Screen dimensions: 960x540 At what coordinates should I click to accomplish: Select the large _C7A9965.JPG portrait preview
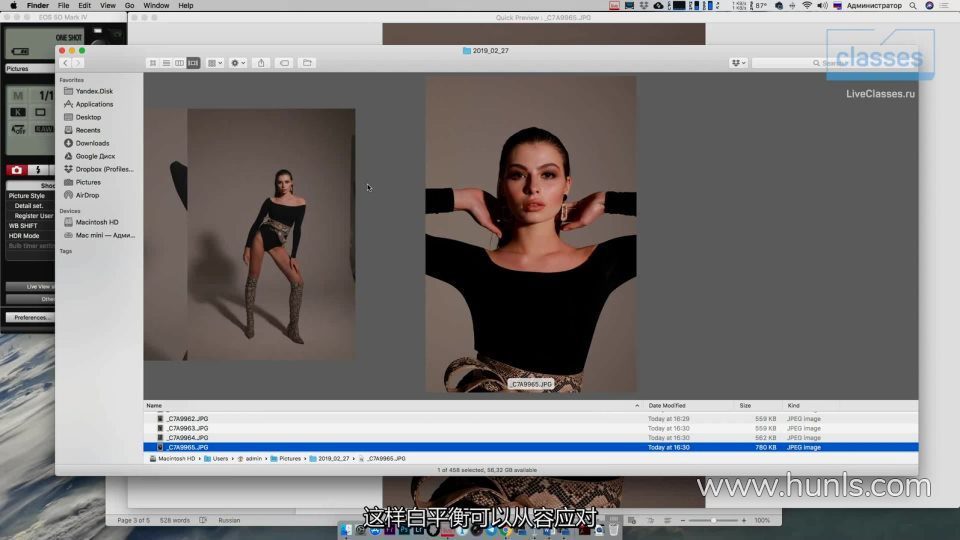point(531,234)
